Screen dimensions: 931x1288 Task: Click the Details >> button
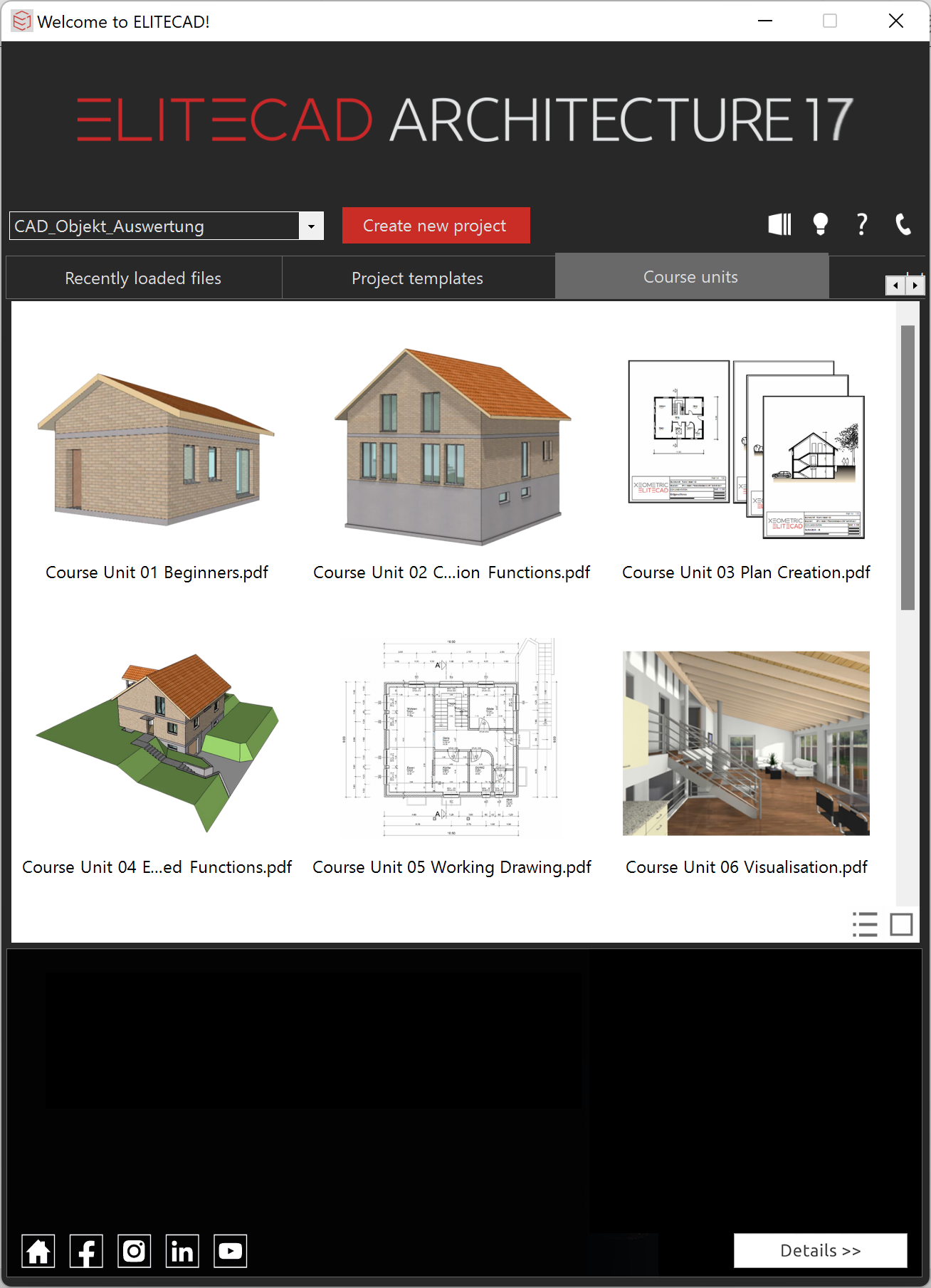821,1250
